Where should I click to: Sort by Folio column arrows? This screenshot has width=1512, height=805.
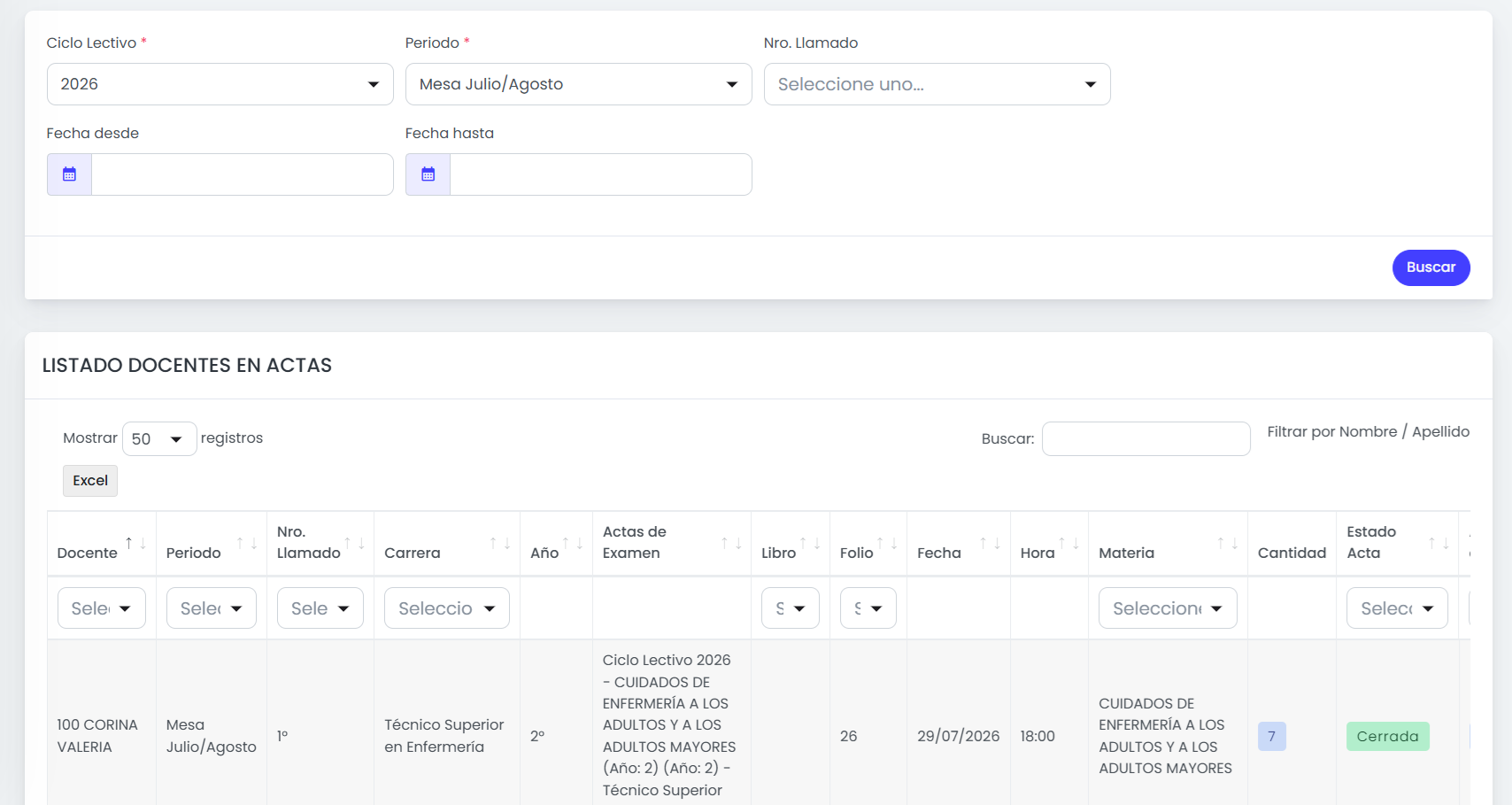coord(887,543)
